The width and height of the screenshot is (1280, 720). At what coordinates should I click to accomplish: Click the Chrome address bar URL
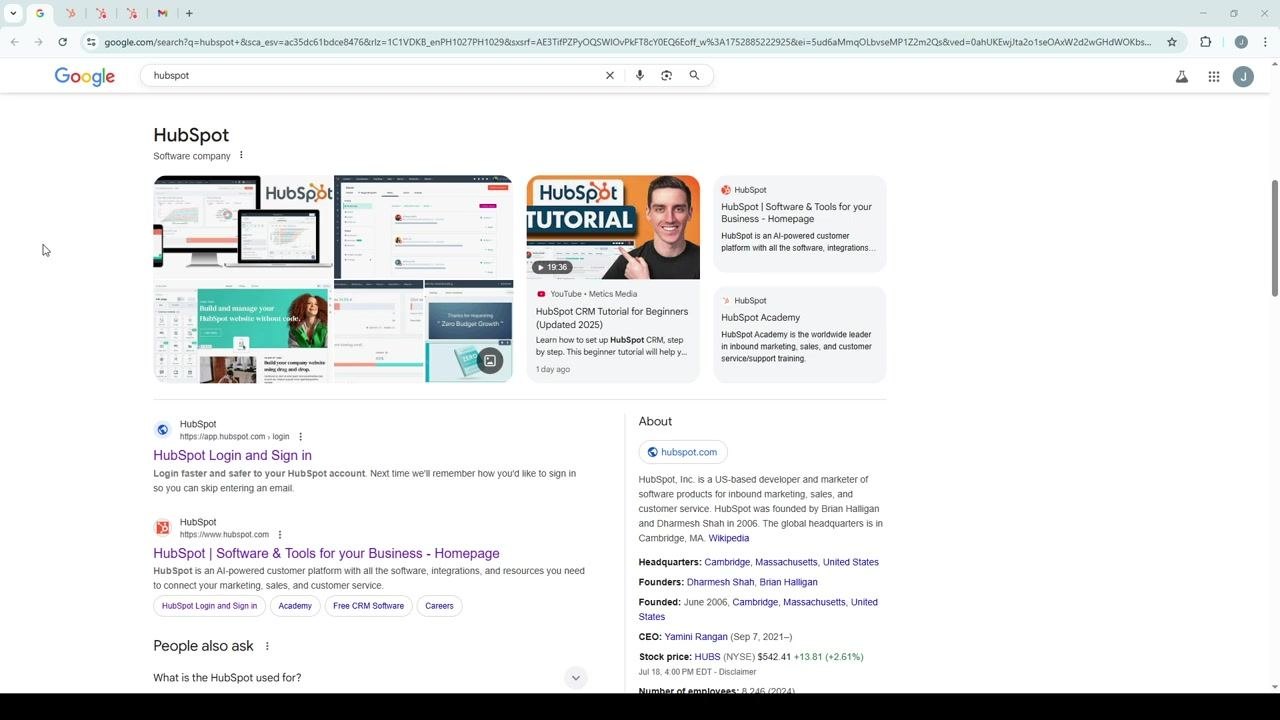click(628, 42)
